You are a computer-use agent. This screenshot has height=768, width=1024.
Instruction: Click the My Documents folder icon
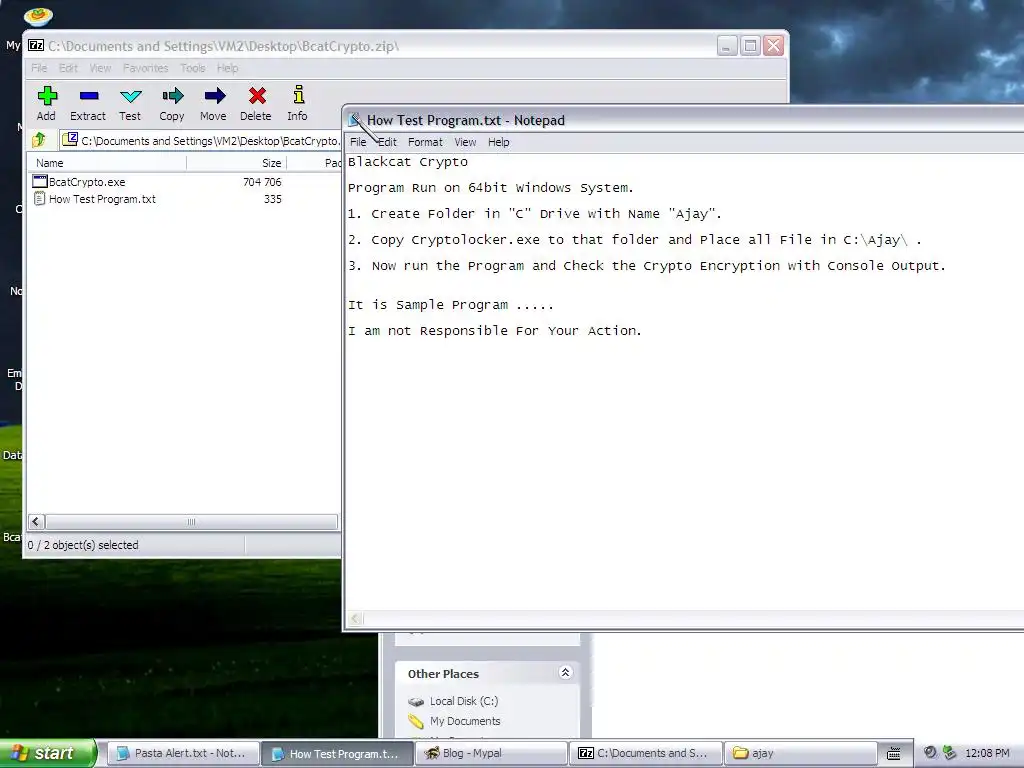tap(416, 722)
